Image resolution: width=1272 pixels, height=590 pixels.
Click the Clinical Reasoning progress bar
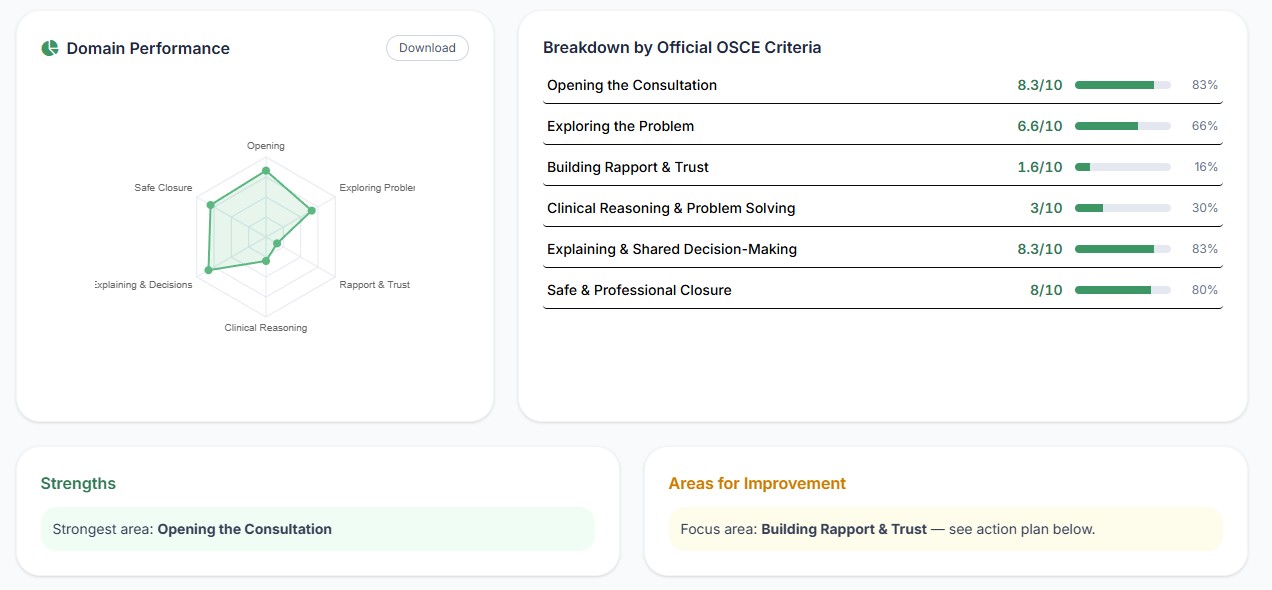[x=1123, y=208]
